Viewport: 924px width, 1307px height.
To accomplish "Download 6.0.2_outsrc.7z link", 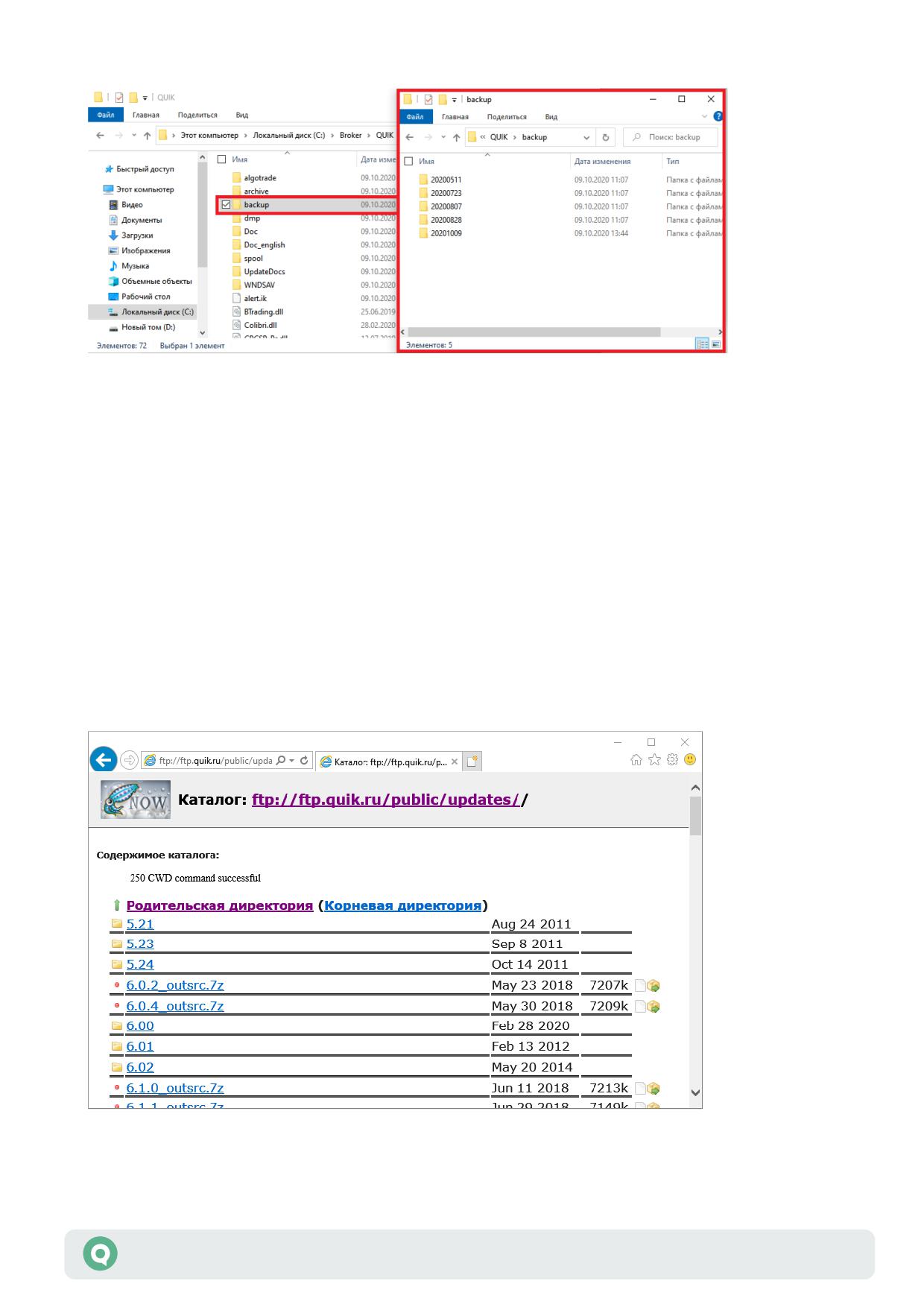I will [x=175, y=985].
